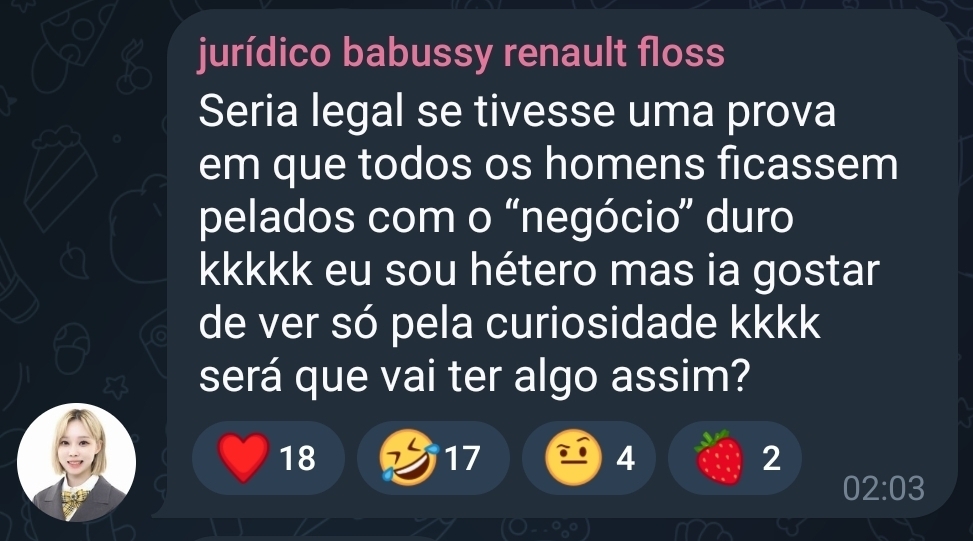Tap the red heart reaction emoji
The width and height of the screenshot is (973, 541).
click(x=243, y=458)
